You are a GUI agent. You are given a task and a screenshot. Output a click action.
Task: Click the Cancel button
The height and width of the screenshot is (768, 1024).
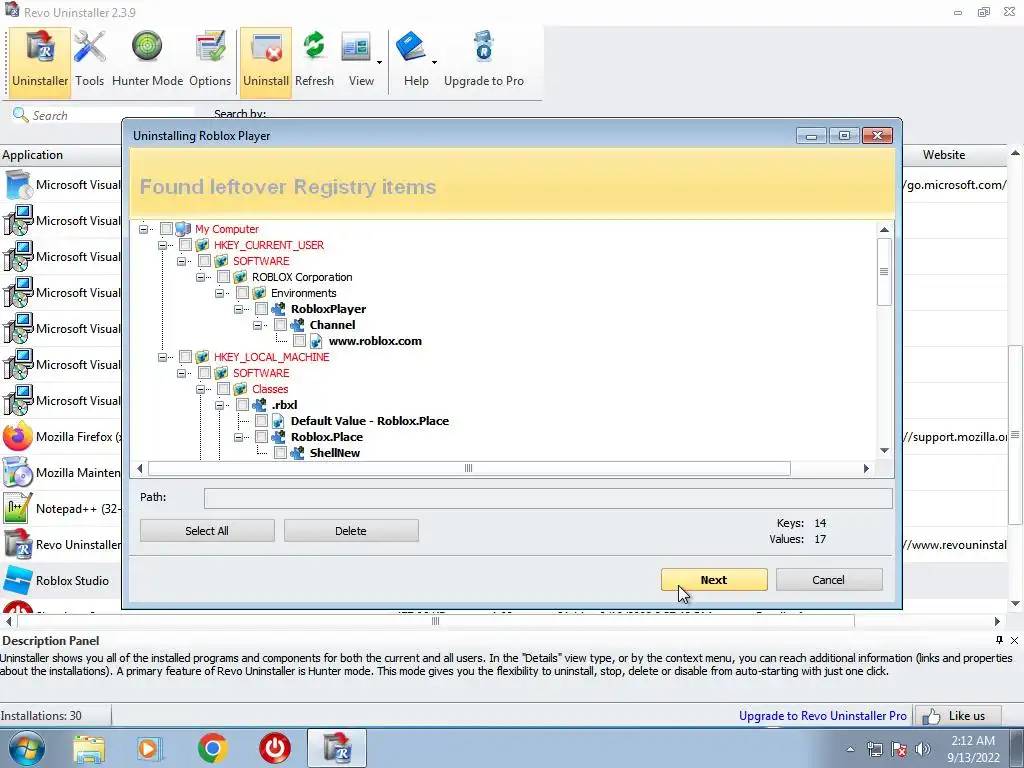pos(829,580)
